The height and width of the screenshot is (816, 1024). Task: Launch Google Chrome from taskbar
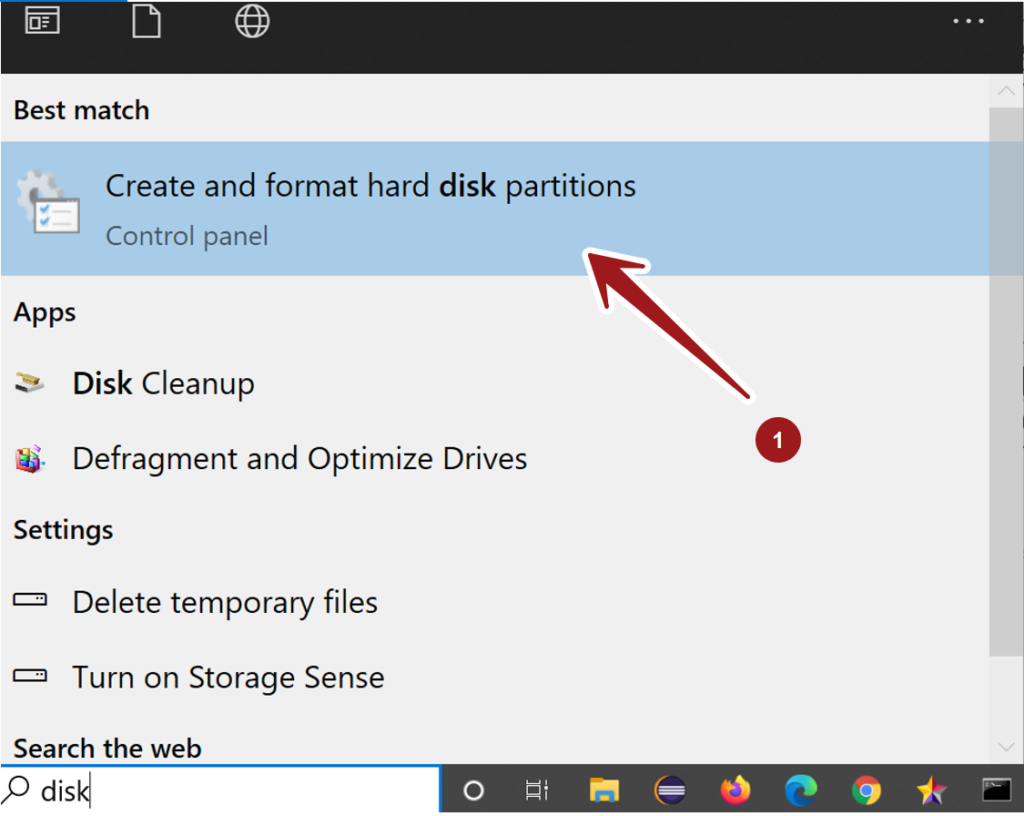point(866,791)
